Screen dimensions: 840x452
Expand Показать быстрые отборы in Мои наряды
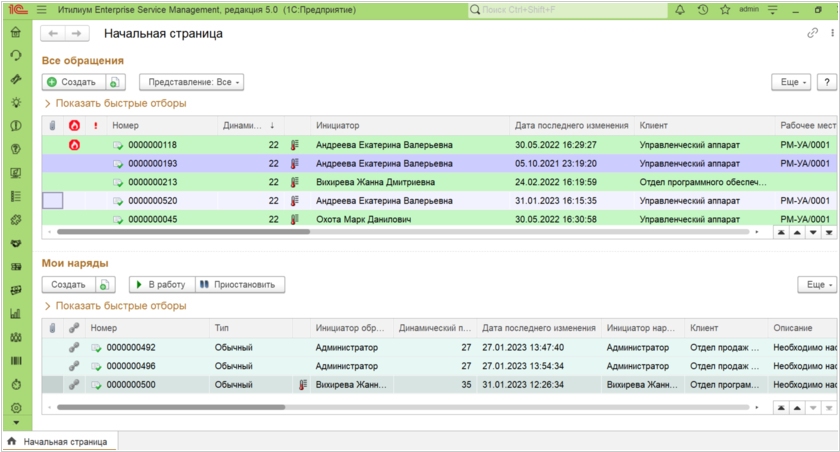coord(114,306)
